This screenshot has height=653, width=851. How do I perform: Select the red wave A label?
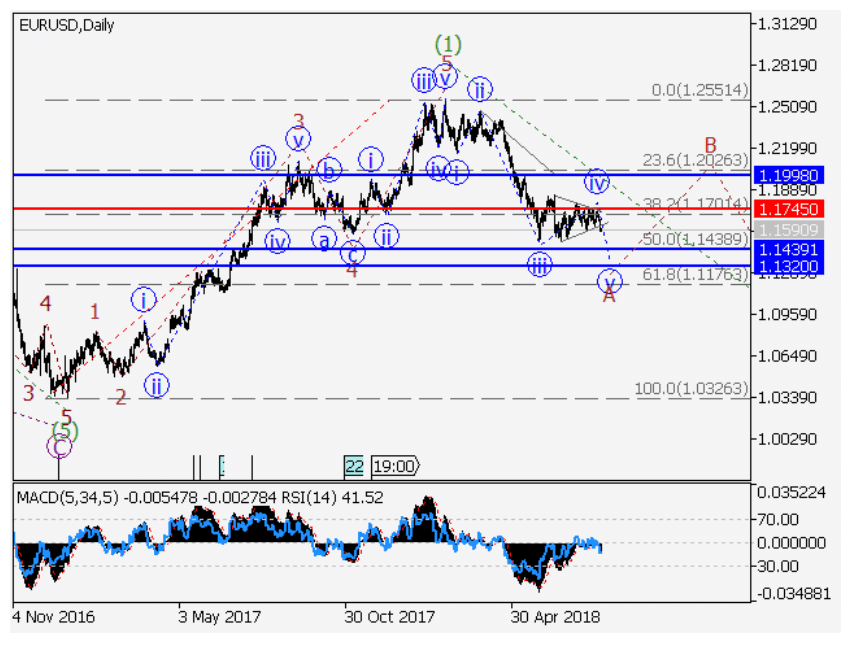tap(609, 295)
